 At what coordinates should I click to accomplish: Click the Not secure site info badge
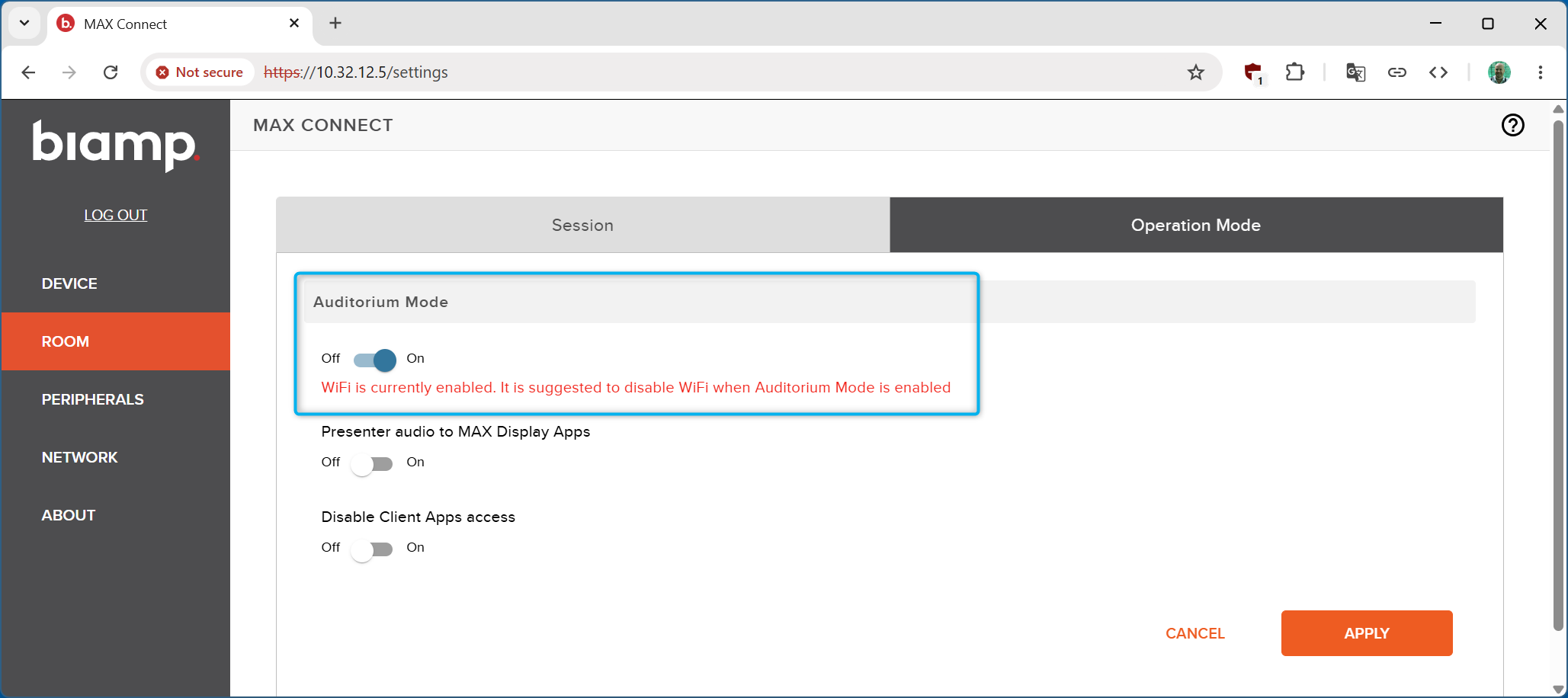(x=200, y=72)
